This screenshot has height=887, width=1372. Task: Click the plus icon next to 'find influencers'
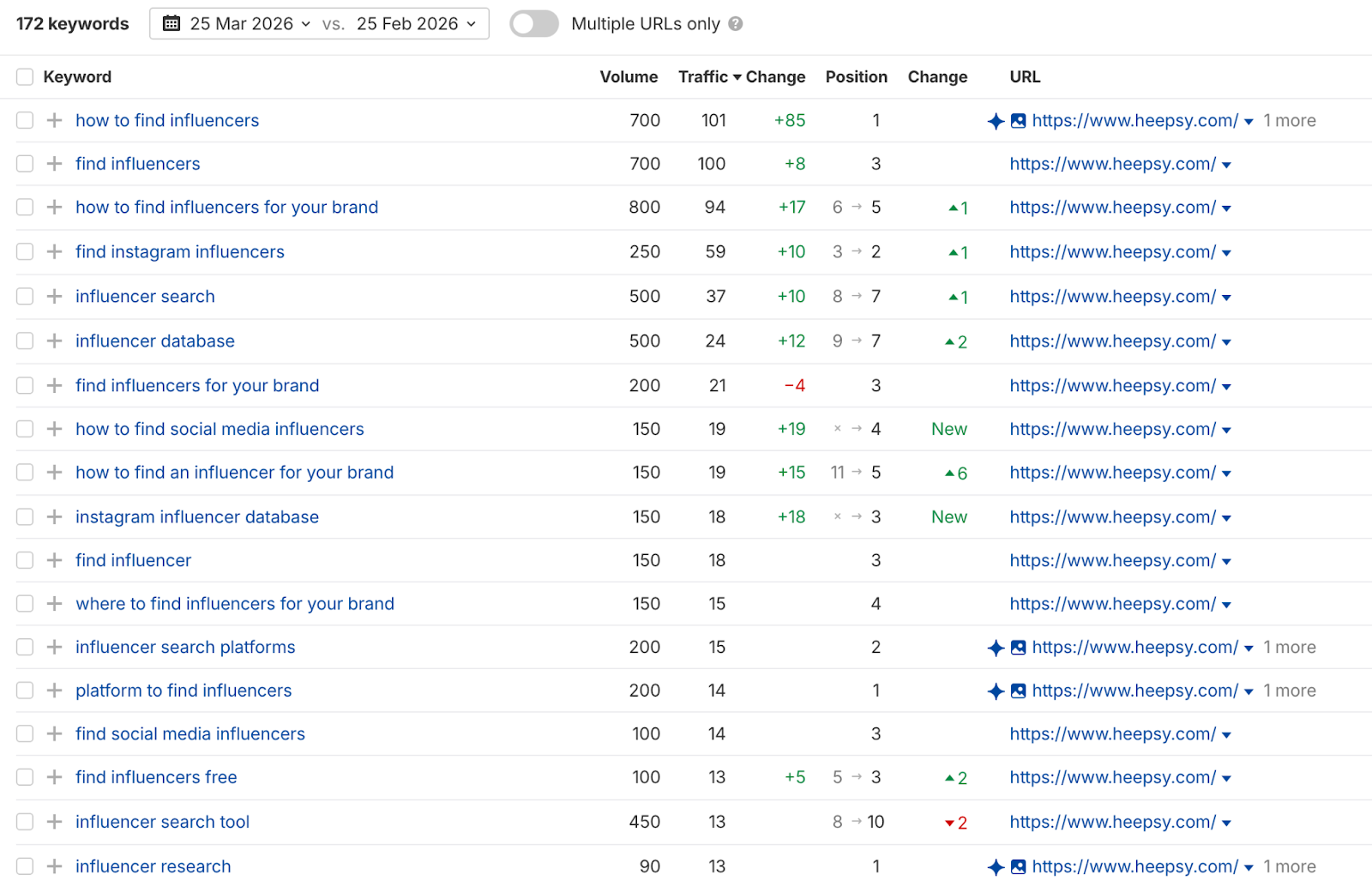(54, 163)
